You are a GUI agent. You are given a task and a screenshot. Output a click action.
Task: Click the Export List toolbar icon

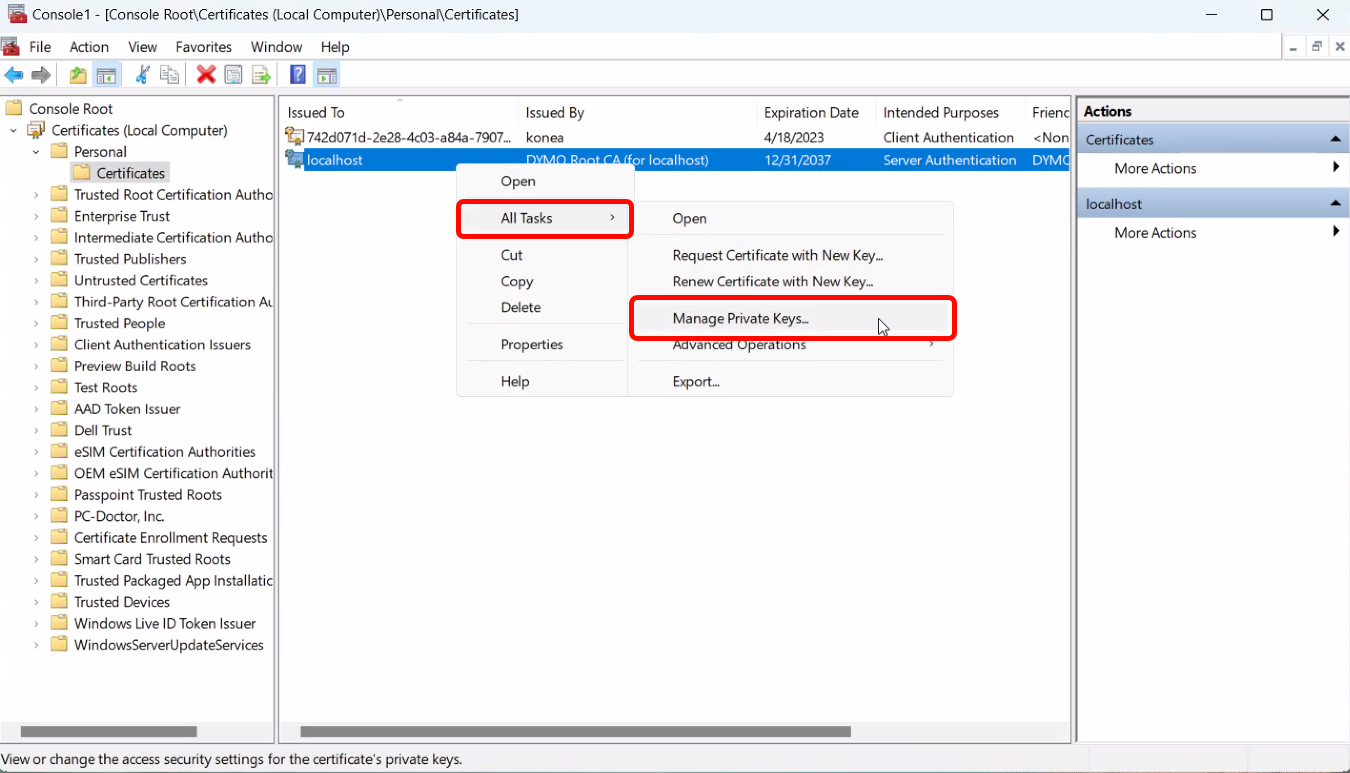pyautogui.click(x=261, y=75)
